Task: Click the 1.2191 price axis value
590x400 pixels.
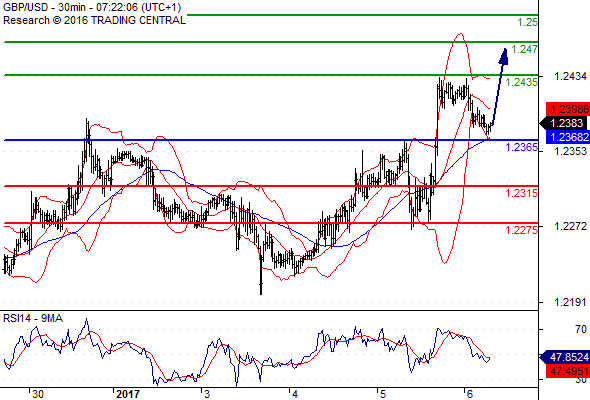Action: coord(570,302)
